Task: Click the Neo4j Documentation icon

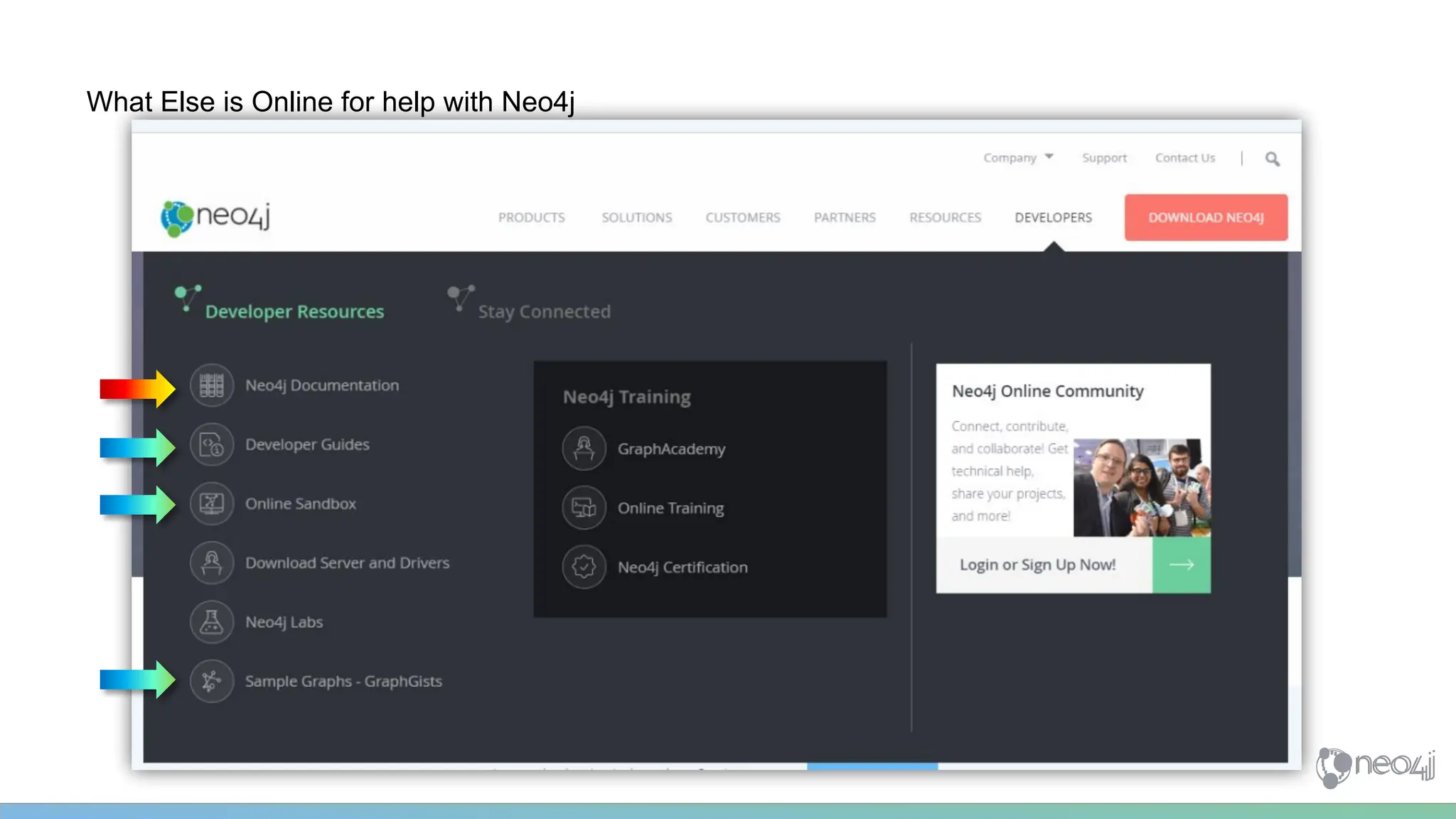Action: pos(212,385)
